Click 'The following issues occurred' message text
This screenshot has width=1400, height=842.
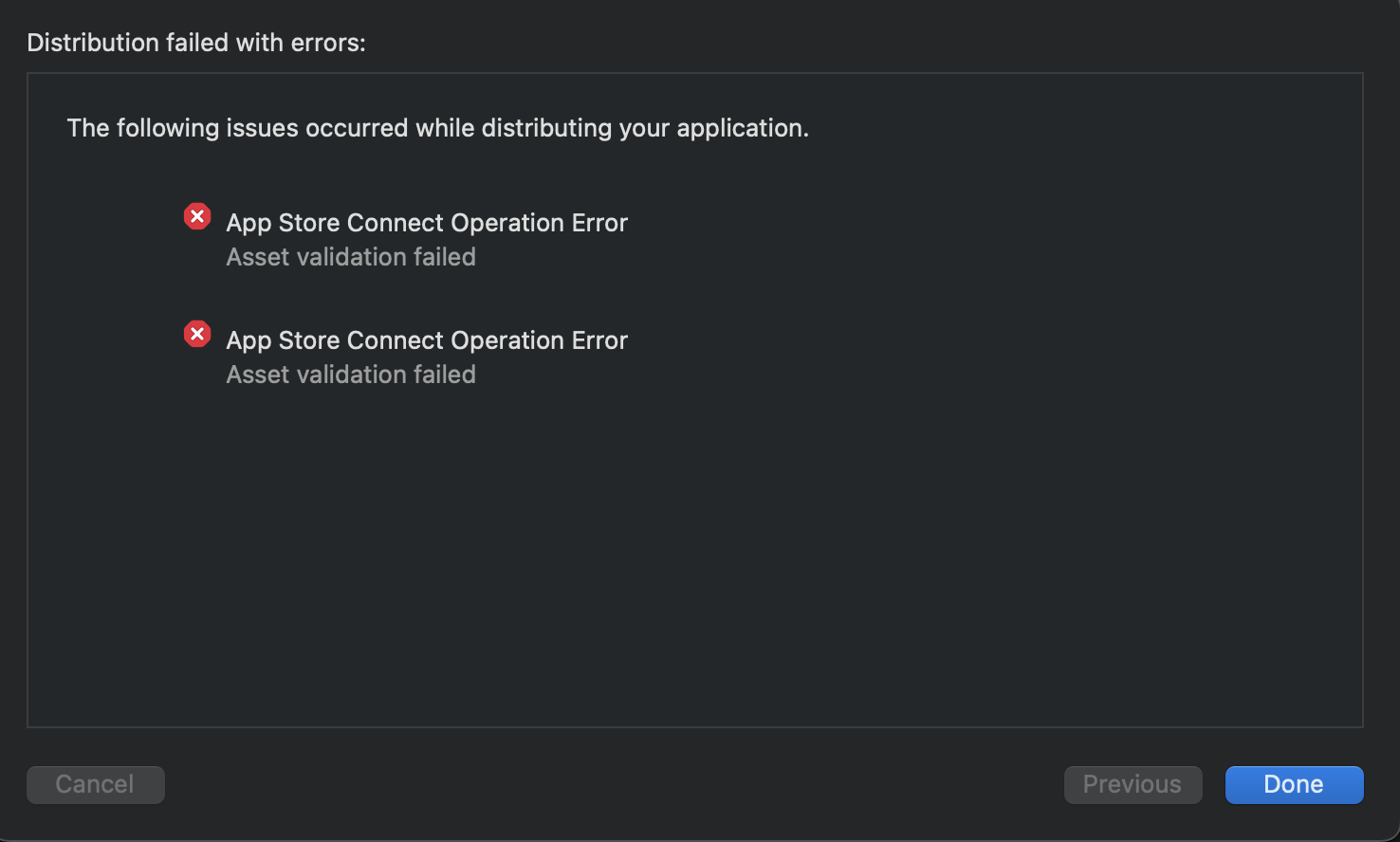pos(437,128)
